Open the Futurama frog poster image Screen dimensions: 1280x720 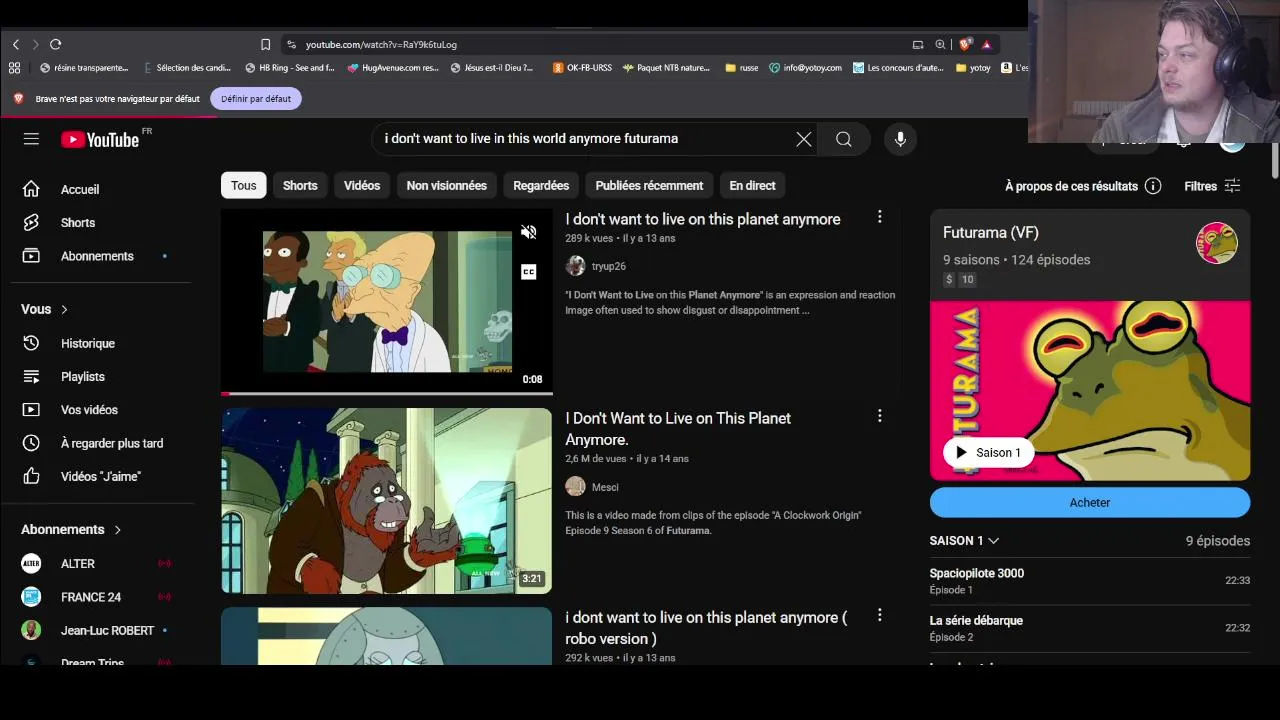coord(1090,391)
